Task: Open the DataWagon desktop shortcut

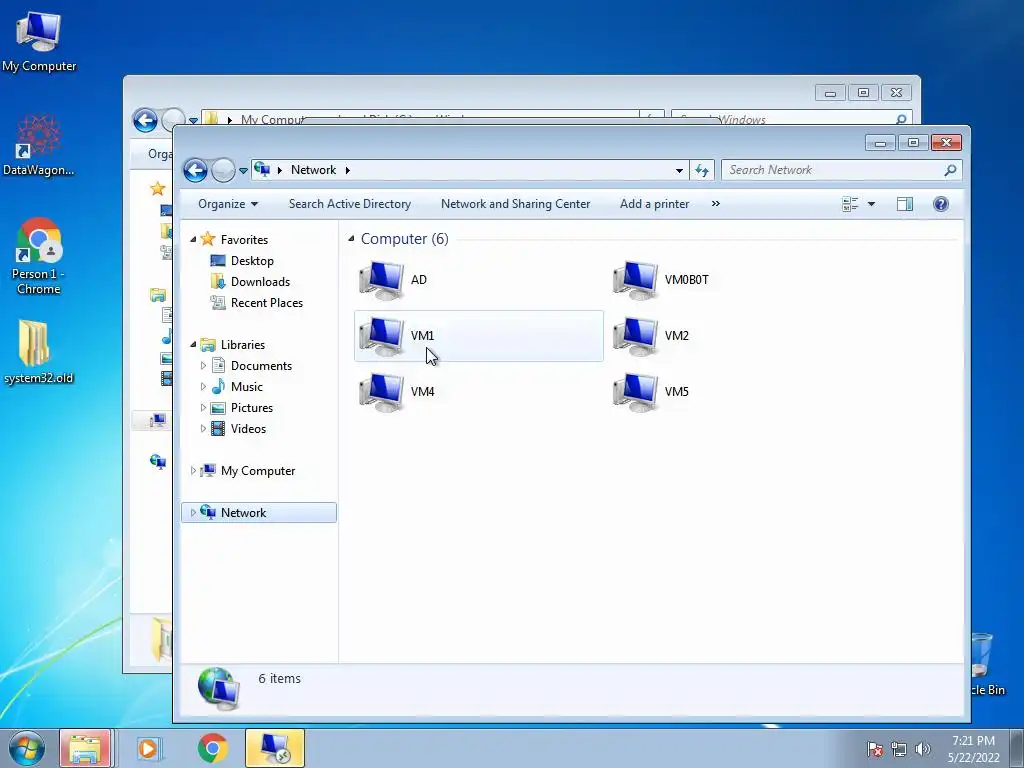Action: coord(39,145)
